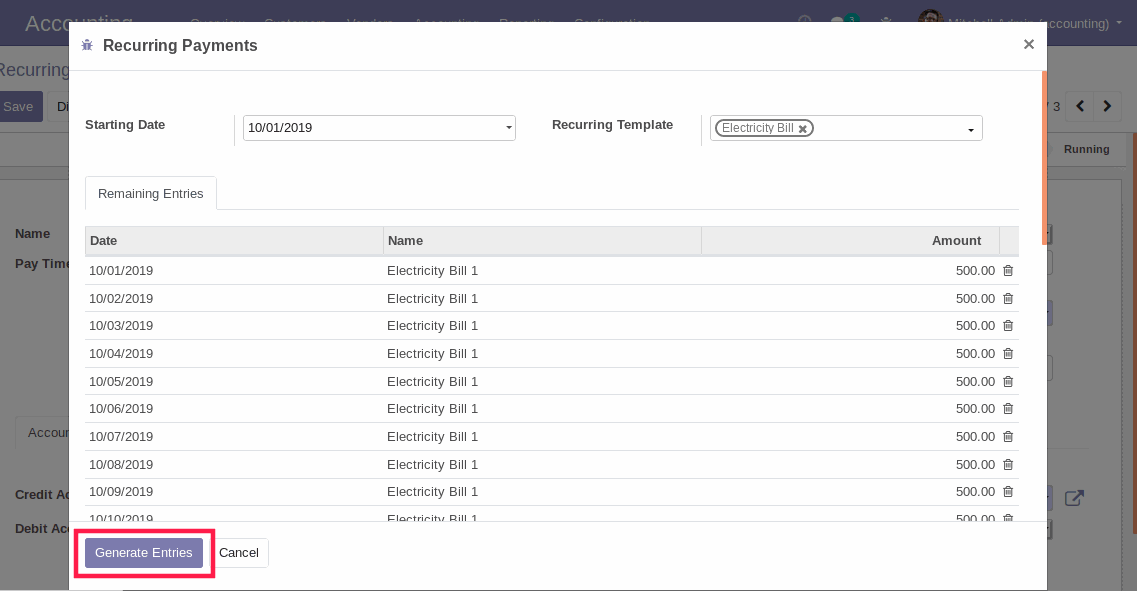Delete the 10/02/2019 entry row
Screen dimensions: 1137x591
click(x=1008, y=298)
